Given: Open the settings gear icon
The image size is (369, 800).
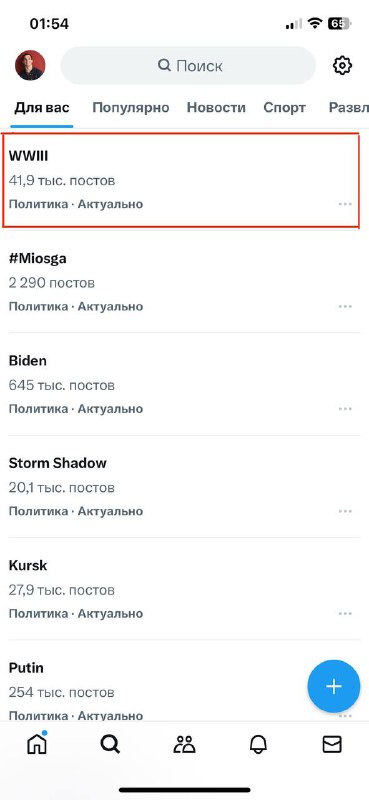Looking at the screenshot, I should point(342,66).
